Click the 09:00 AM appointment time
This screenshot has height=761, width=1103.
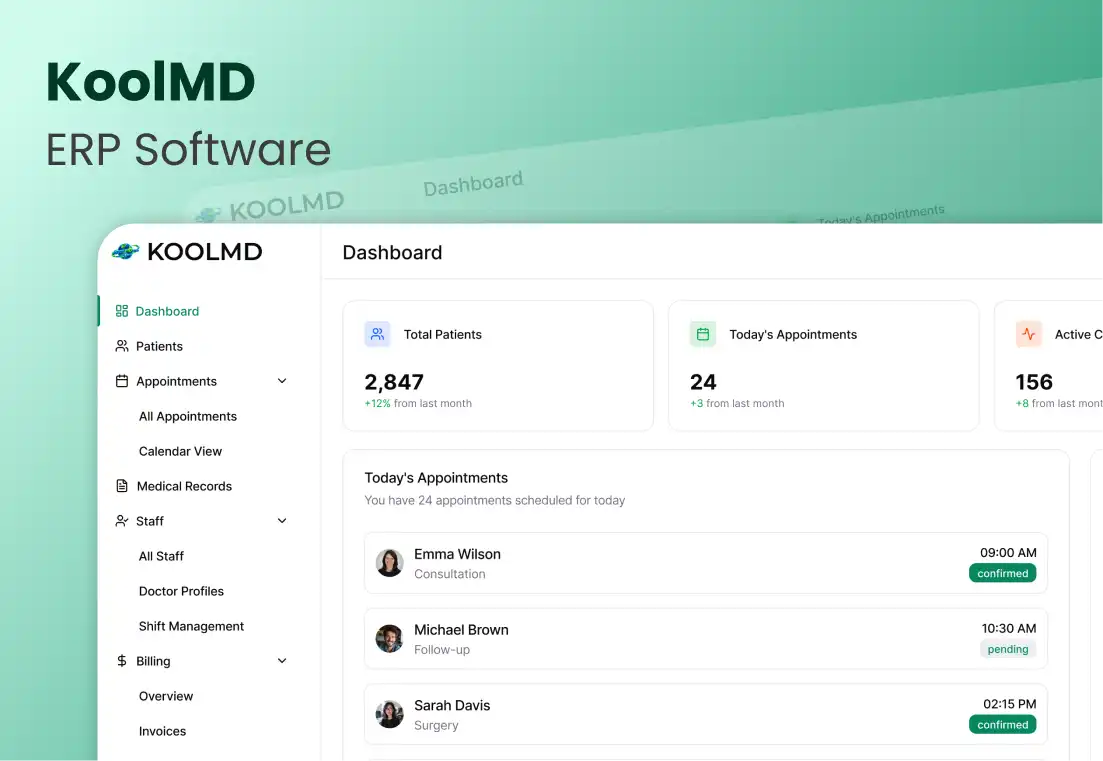pyautogui.click(x=1008, y=553)
